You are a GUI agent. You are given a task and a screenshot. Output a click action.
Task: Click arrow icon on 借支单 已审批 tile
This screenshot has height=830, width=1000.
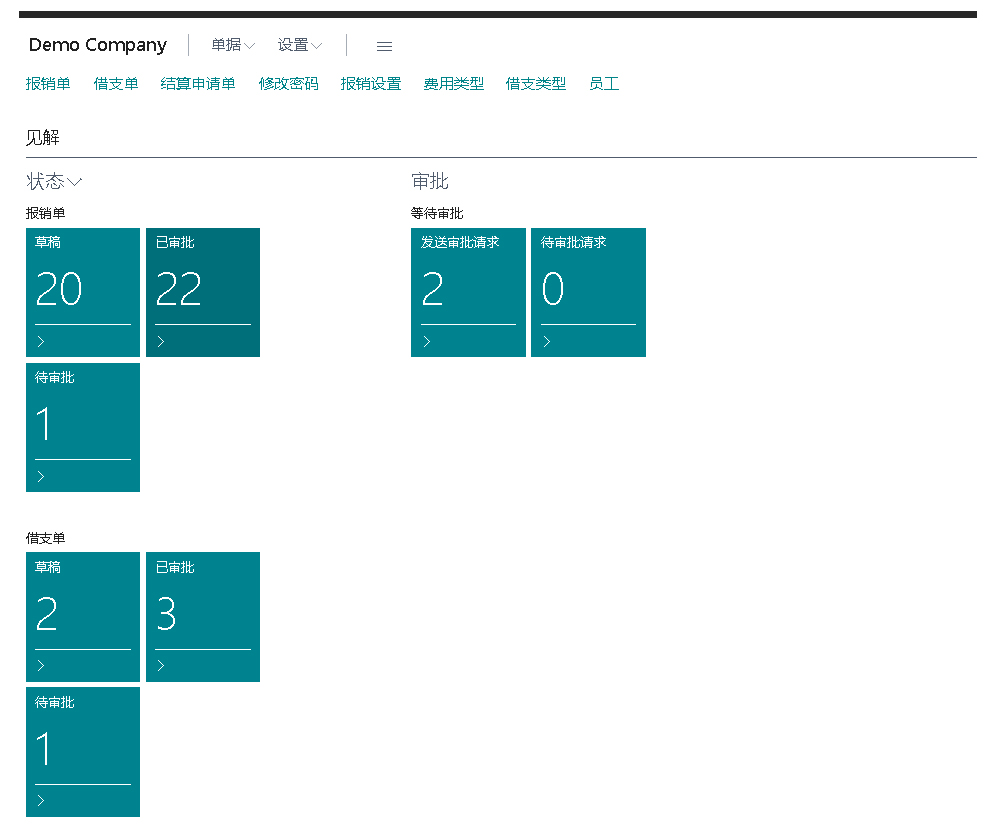(x=161, y=666)
